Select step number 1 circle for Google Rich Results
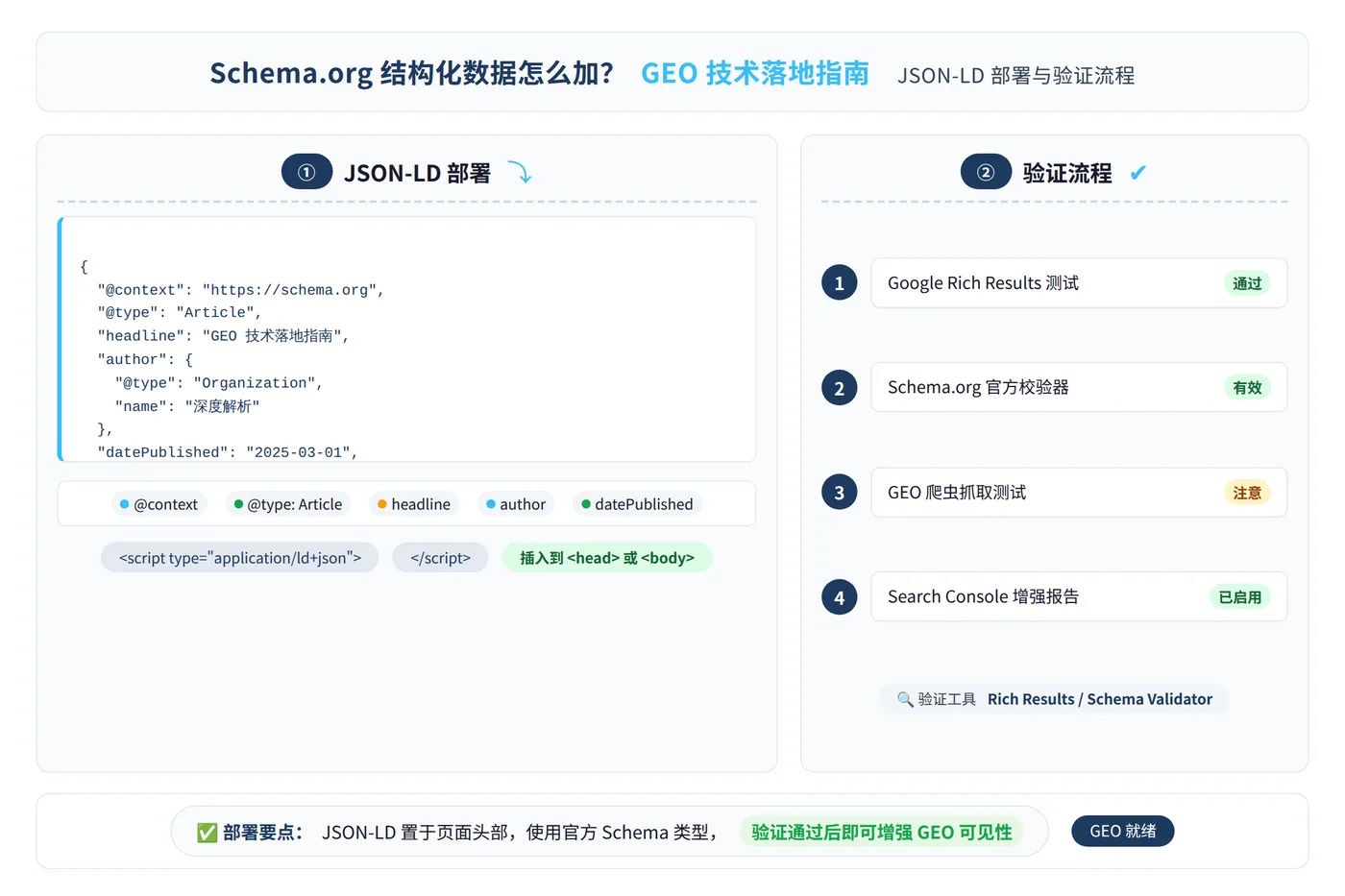Screen dimensions: 1345x896 [839, 282]
